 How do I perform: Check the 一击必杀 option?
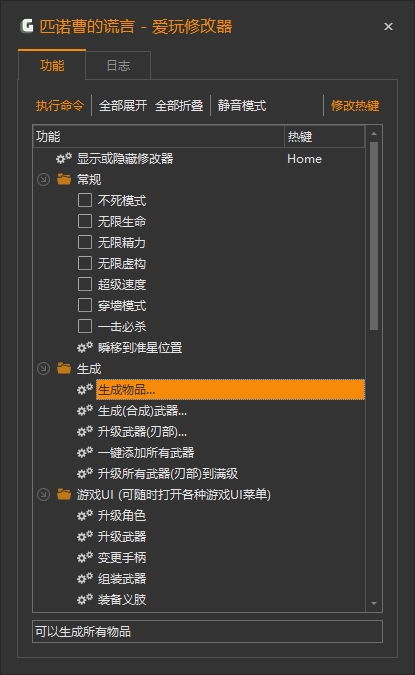pos(85,326)
